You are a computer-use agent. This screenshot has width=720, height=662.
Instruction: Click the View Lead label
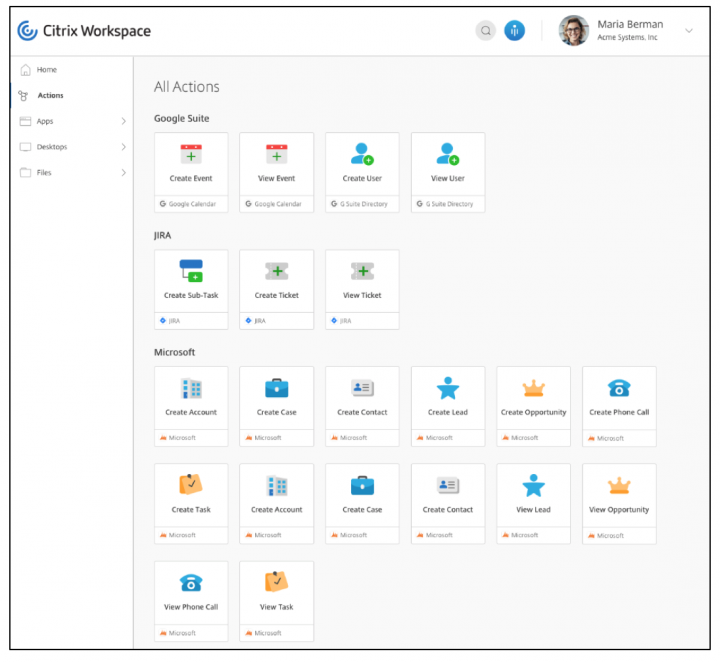[x=534, y=510]
